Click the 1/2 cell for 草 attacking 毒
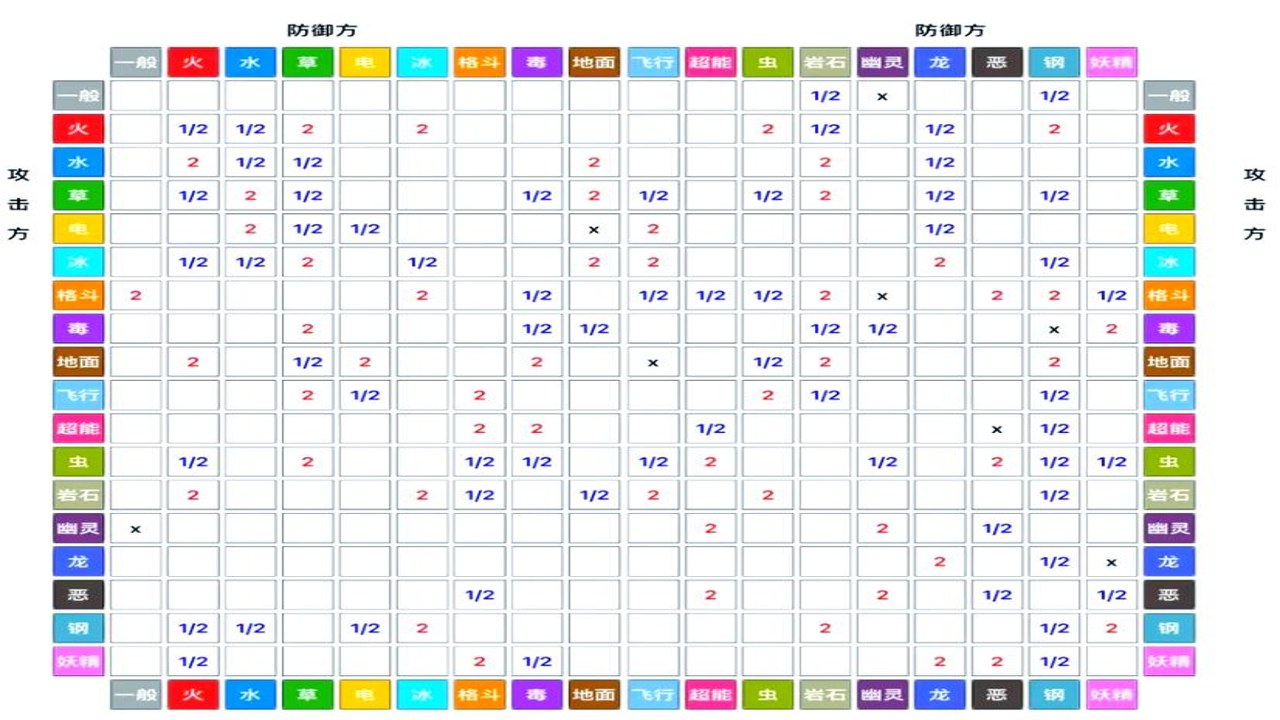 coord(537,196)
